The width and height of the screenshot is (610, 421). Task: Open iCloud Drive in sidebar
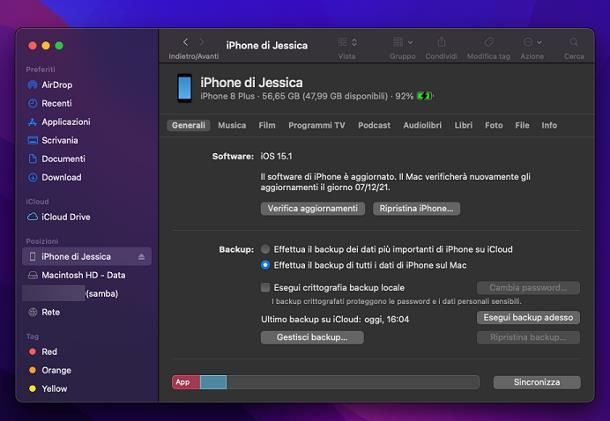click(x=58, y=217)
